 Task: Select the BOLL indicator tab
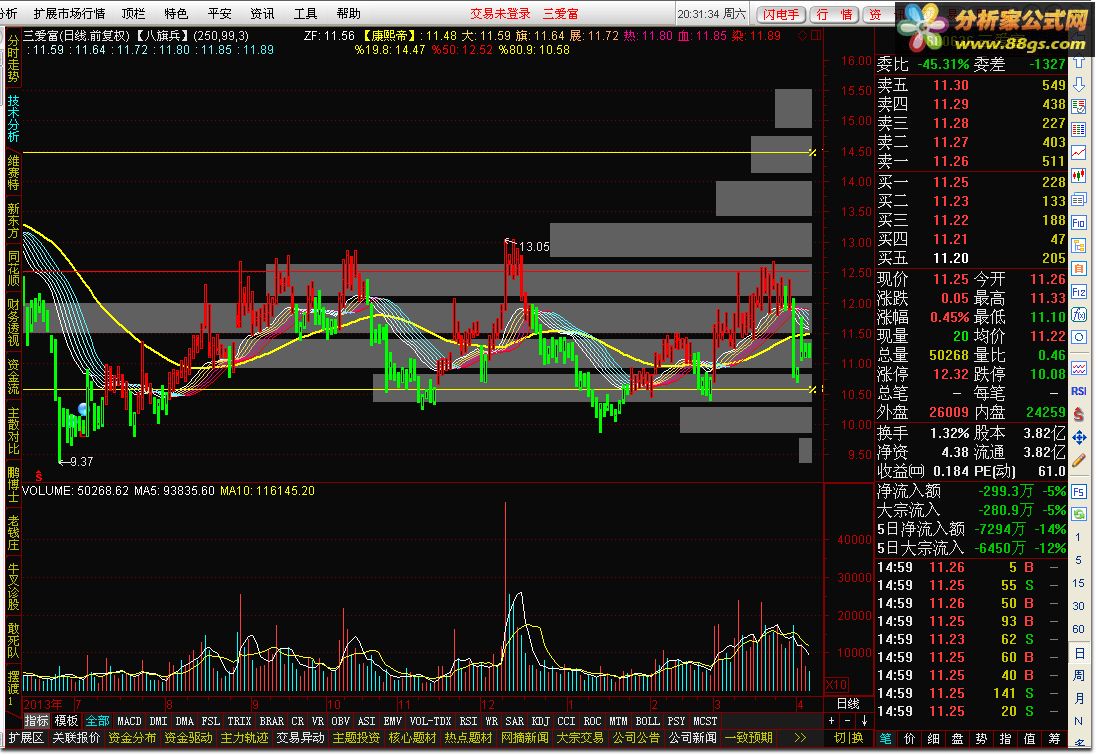pyautogui.click(x=647, y=721)
